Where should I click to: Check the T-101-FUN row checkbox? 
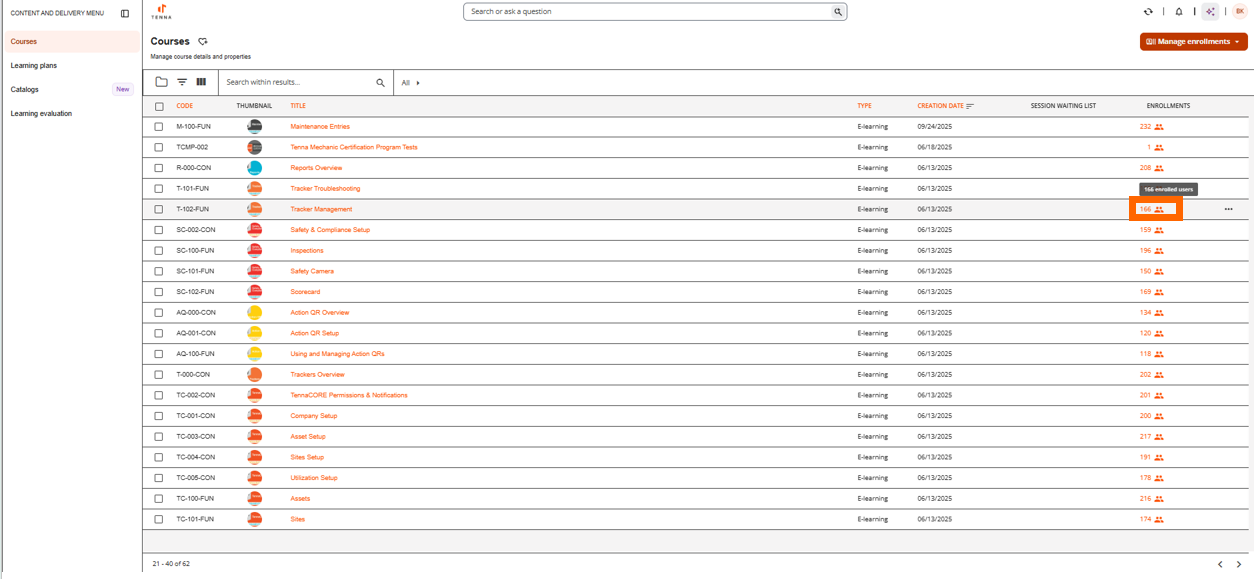point(159,188)
